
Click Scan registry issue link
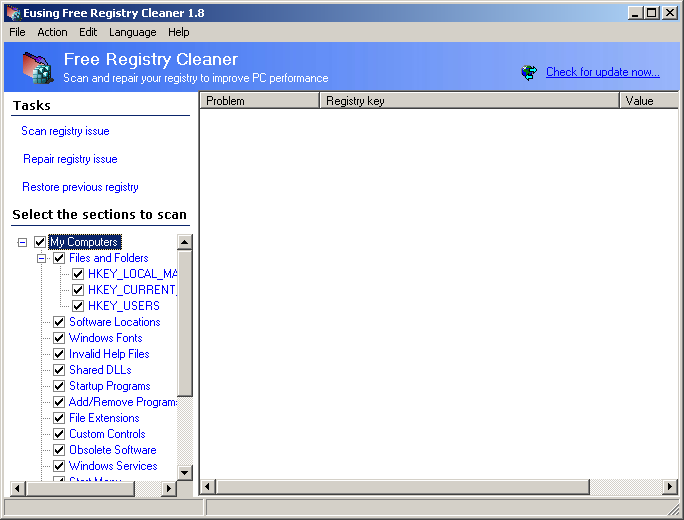65,131
